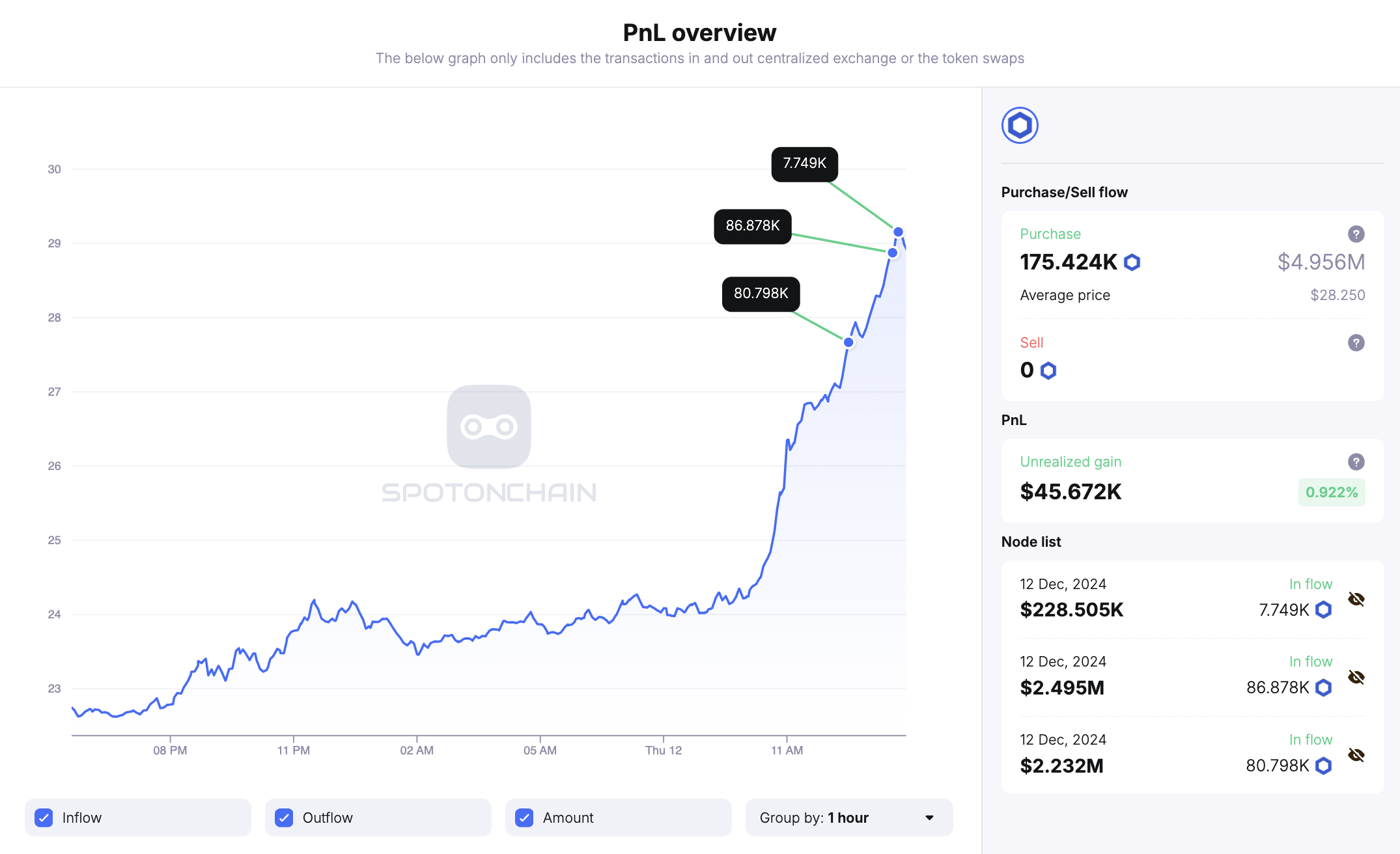The width and height of the screenshot is (1400, 854).
Task: Disable the Inflow checkbox
Action: pos(44,817)
